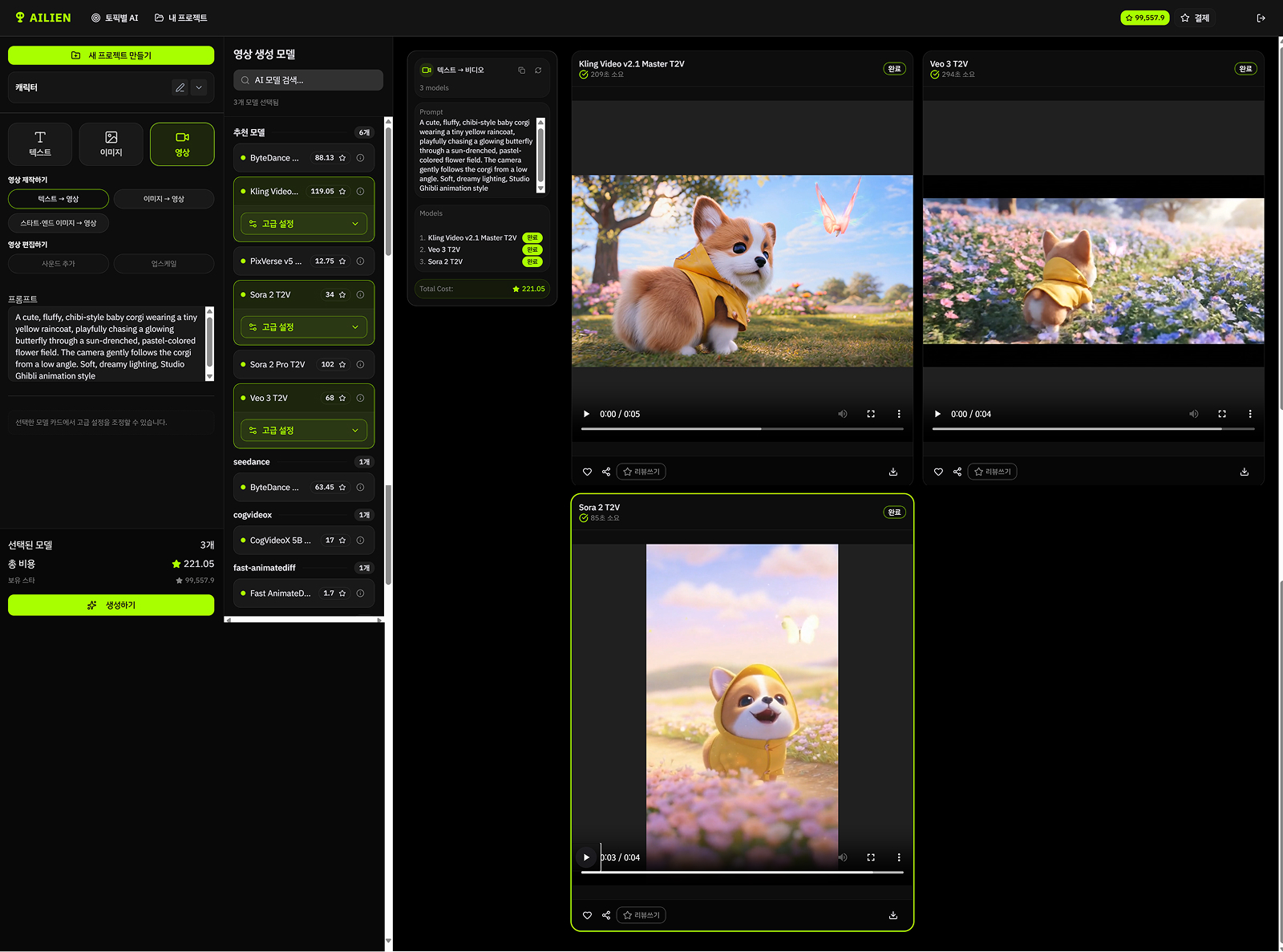Download the Kling Video v2.1 Master video
This screenshot has height=952, width=1283.
click(x=893, y=472)
